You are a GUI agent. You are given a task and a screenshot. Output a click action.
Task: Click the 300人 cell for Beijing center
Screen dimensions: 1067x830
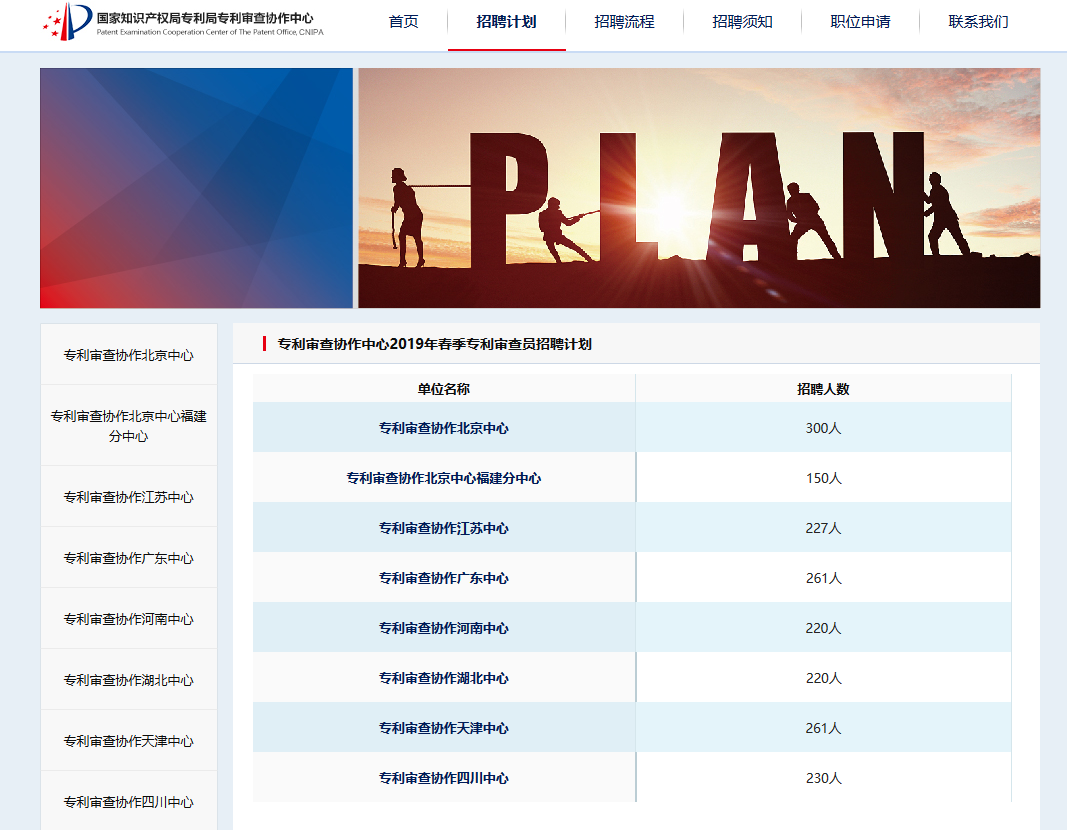coord(823,428)
